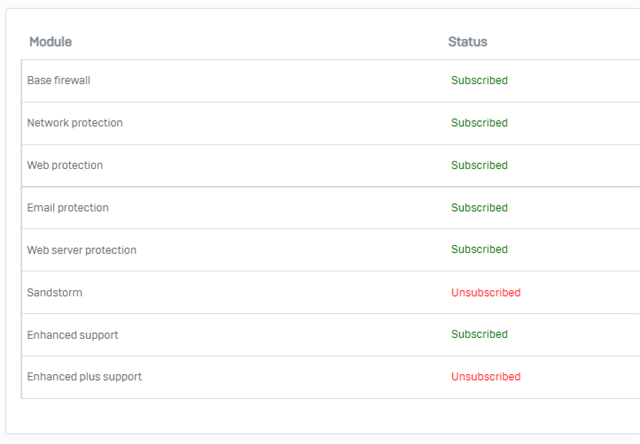Select the Enhanced plus support module
Viewport: 640px width, 444px height.
point(84,377)
